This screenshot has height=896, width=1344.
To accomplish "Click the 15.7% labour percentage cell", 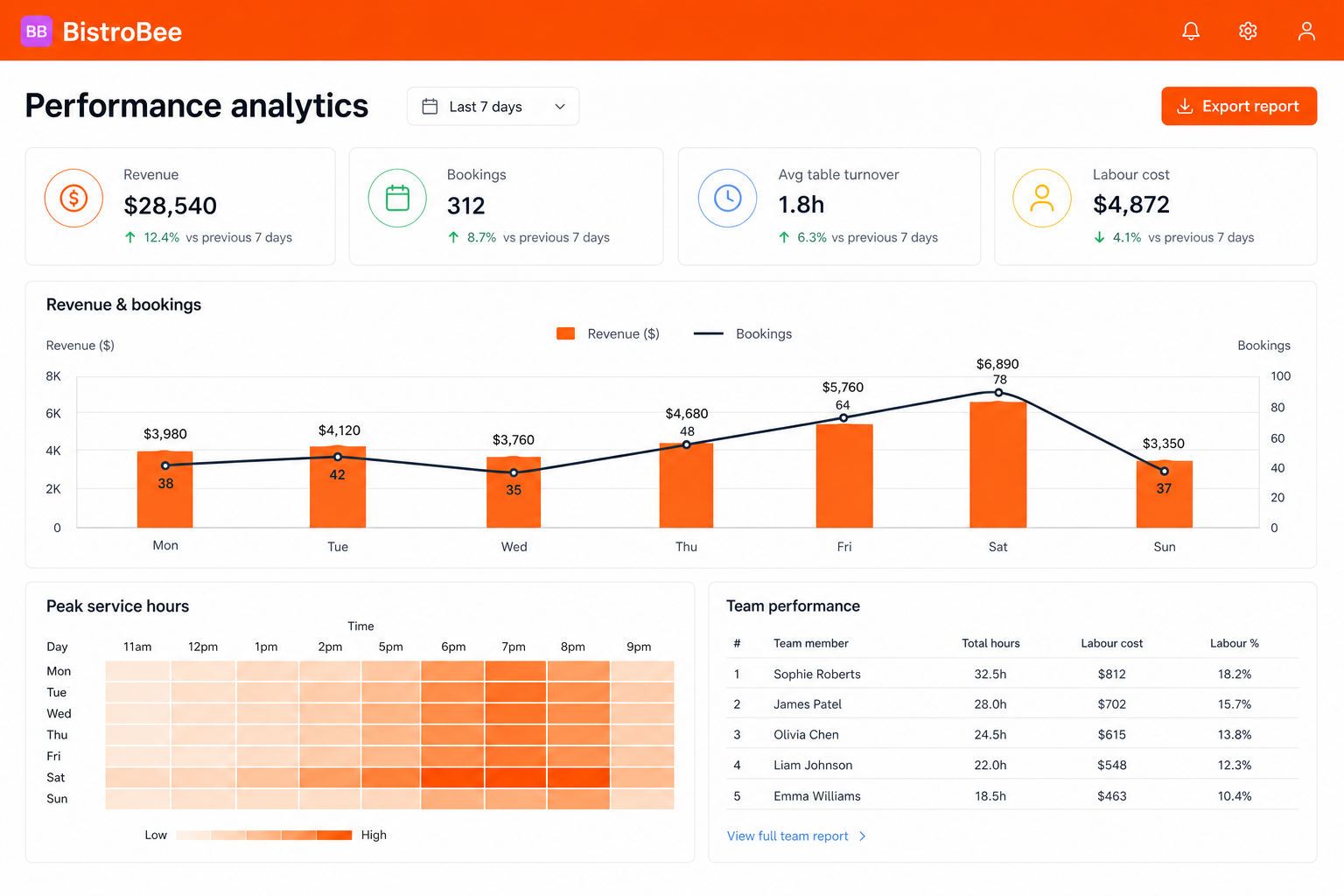I will [x=1235, y=703].
